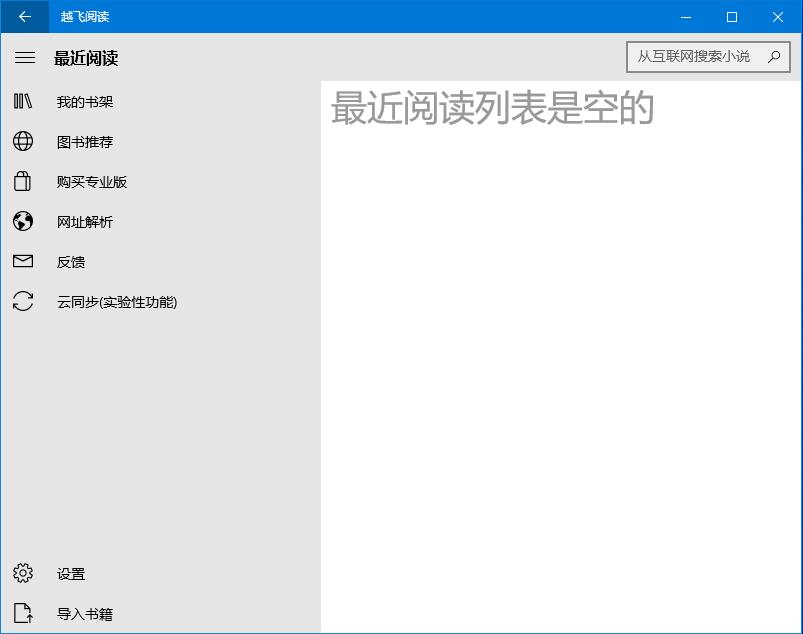
Task: Click the 从互联网搜索小说 search box
Action: (x=700, y=57)
